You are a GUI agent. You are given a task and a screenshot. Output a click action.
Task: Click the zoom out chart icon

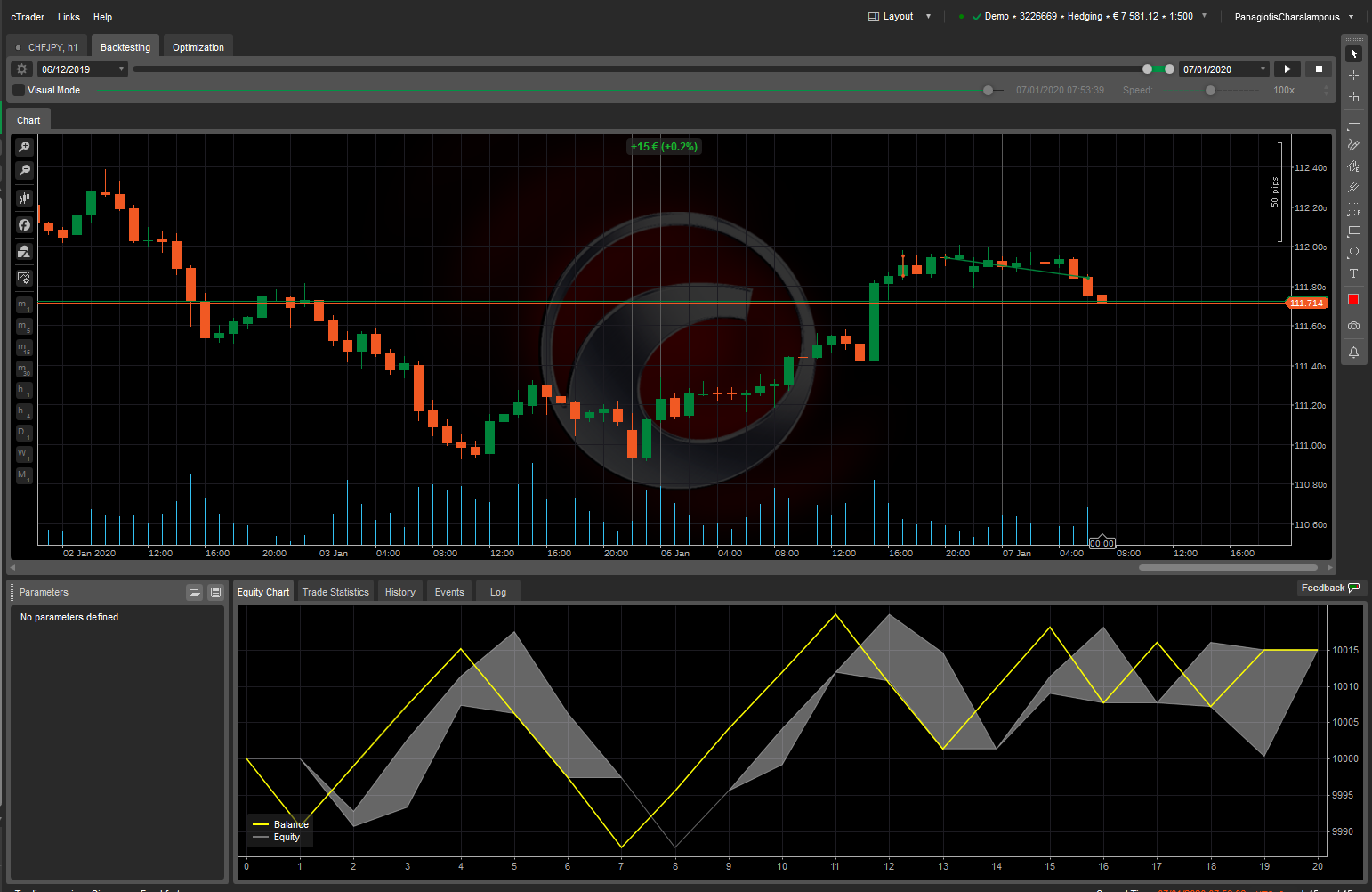tap(24, 170)
